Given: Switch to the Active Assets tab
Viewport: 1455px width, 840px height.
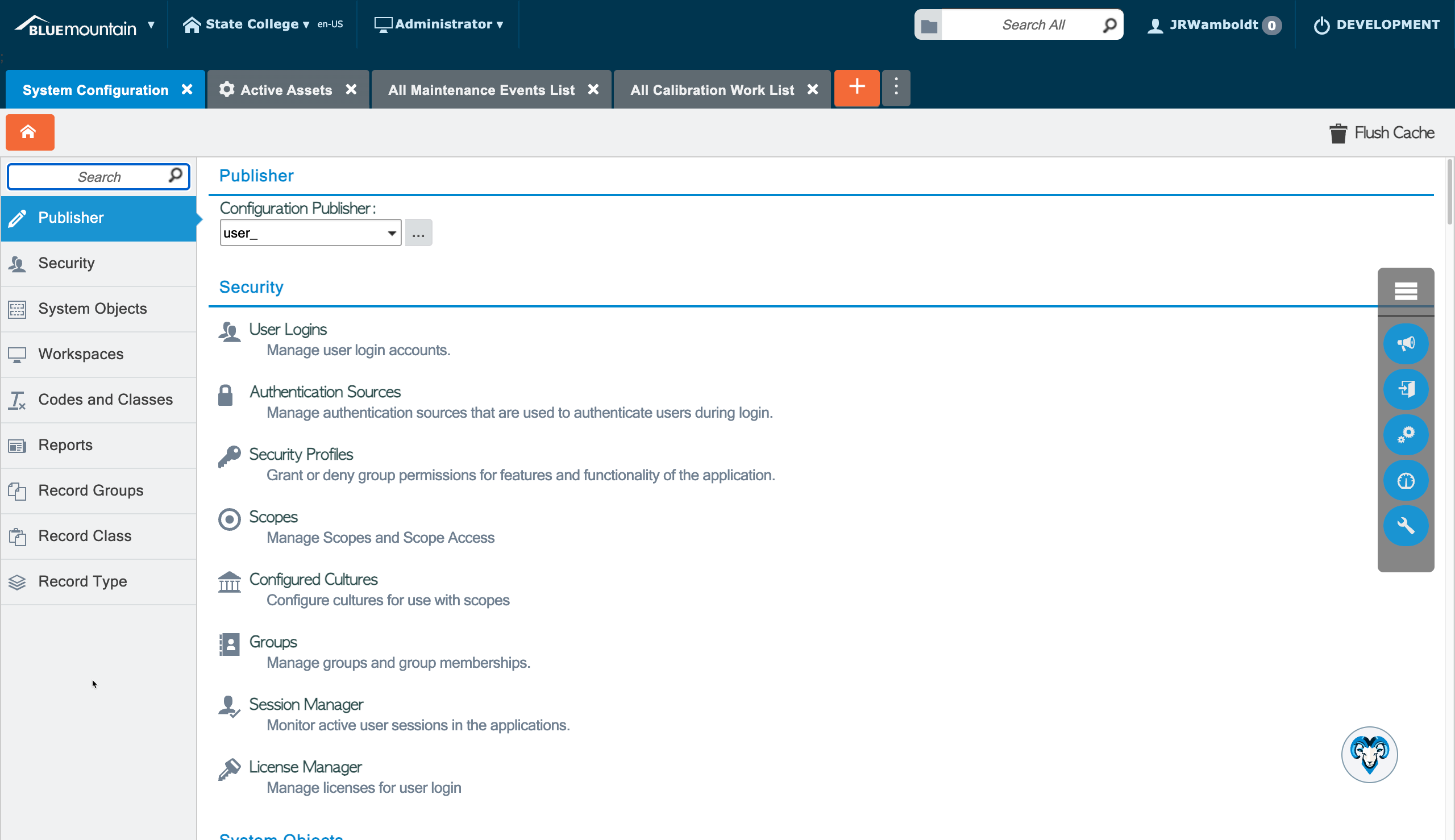Looking at the screenshot, I should 285,90.
